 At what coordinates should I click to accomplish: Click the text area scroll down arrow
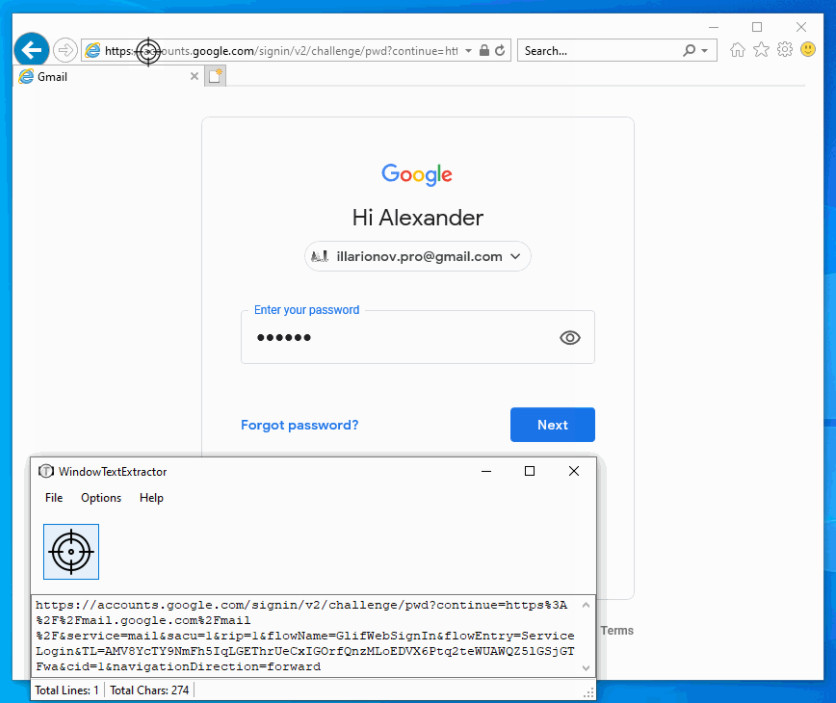(x=586, y=668)
